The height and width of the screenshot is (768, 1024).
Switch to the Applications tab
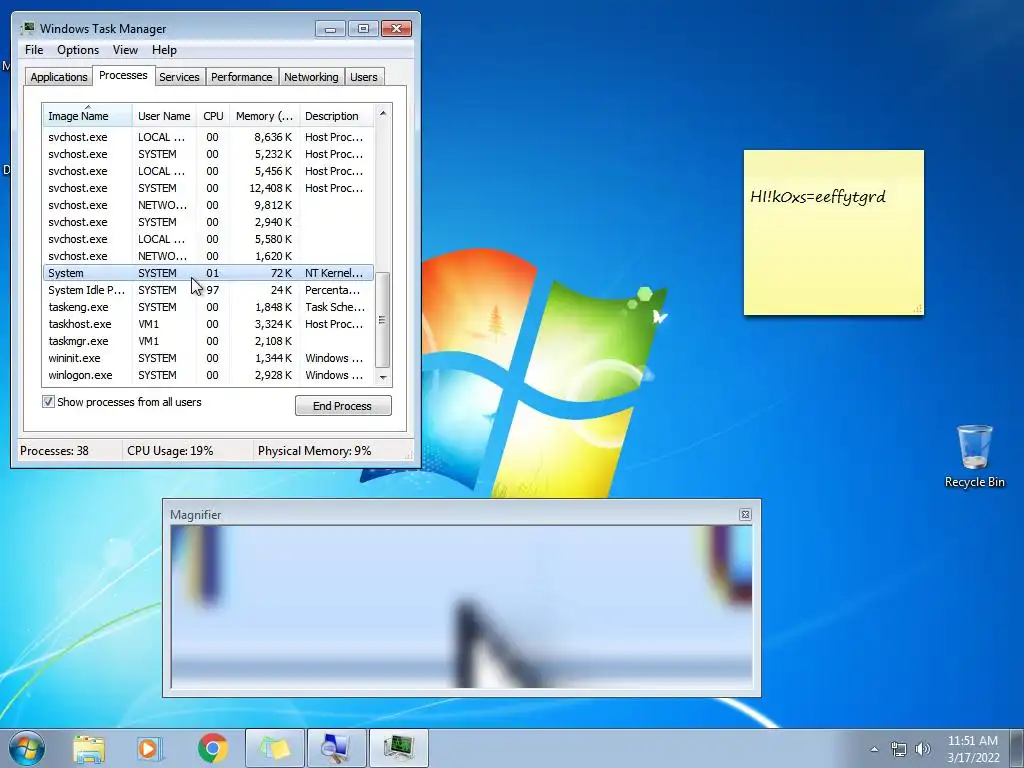point(59,77)
